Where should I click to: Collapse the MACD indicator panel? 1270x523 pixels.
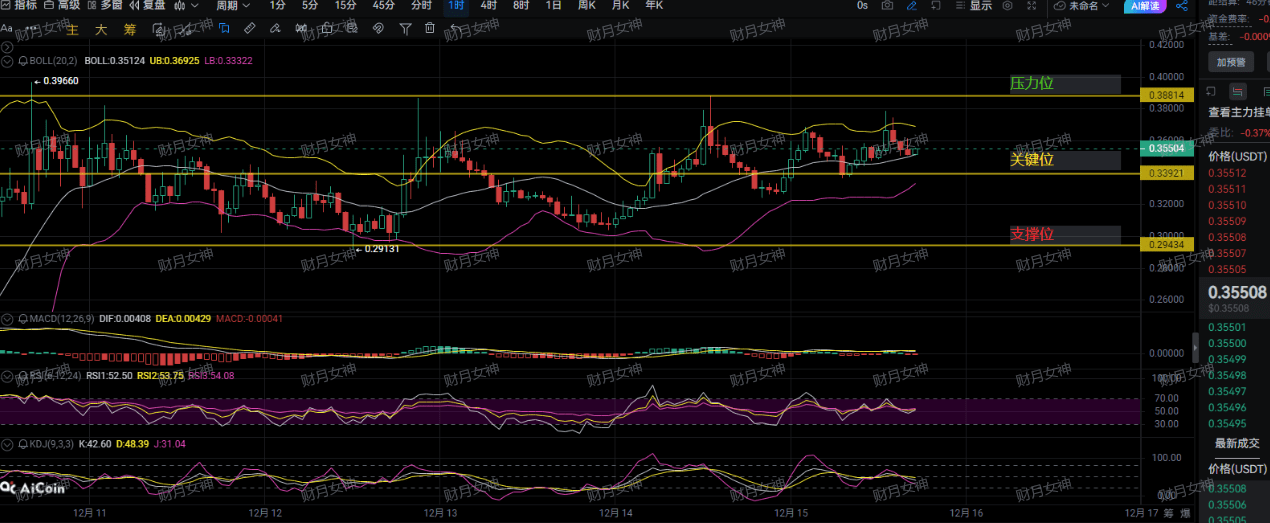pos(8,319)
